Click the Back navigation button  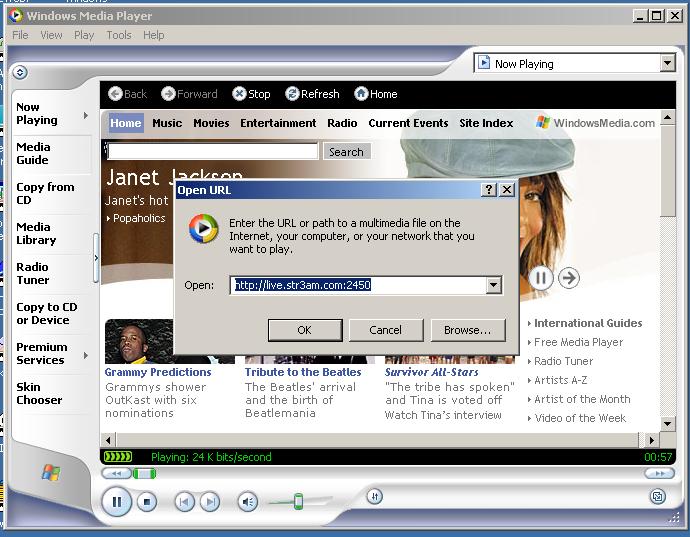pyautogui.click(x=128, y=94)
